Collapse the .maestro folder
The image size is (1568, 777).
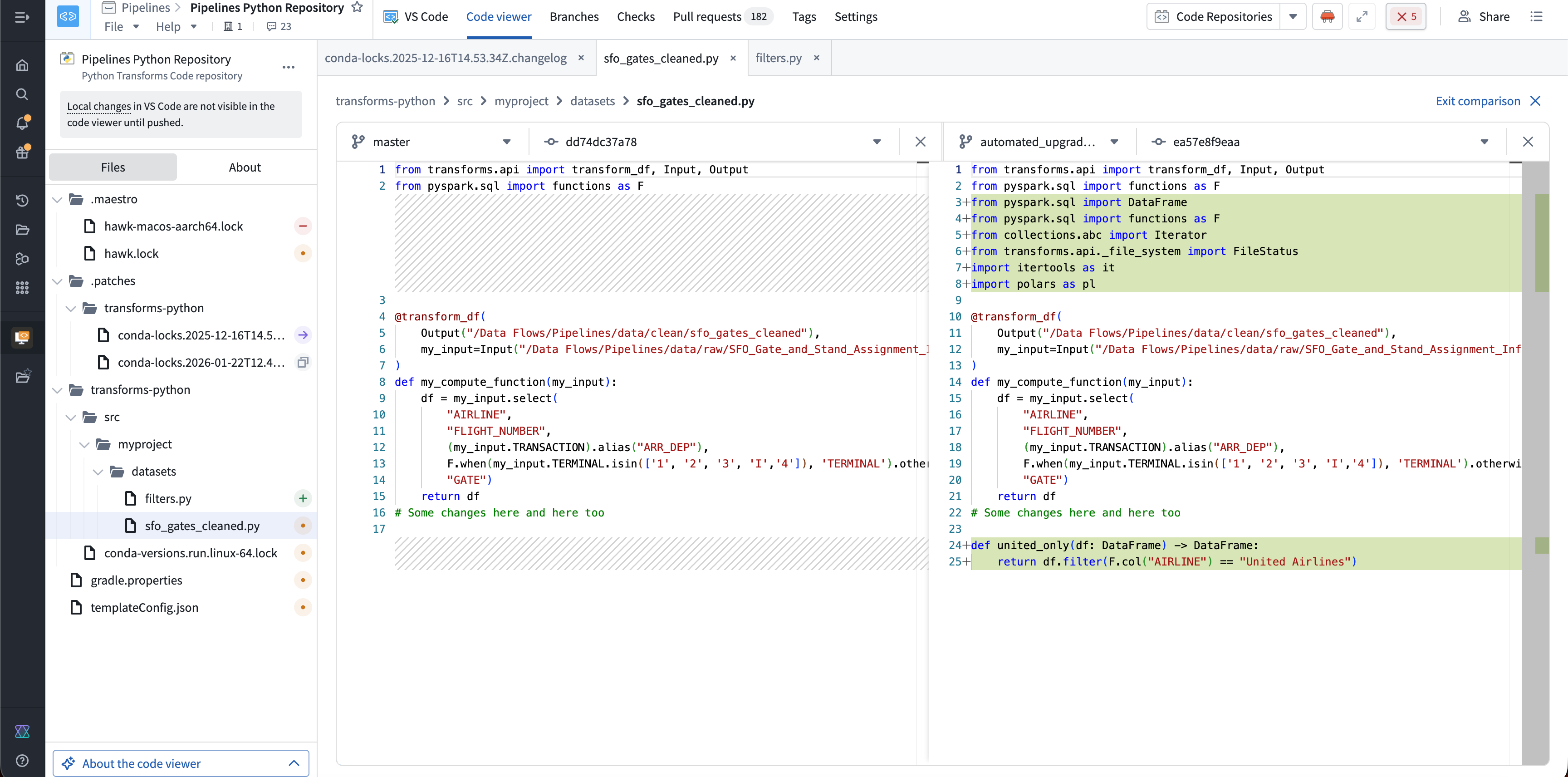pyautogui.click(x=57, y=199)
